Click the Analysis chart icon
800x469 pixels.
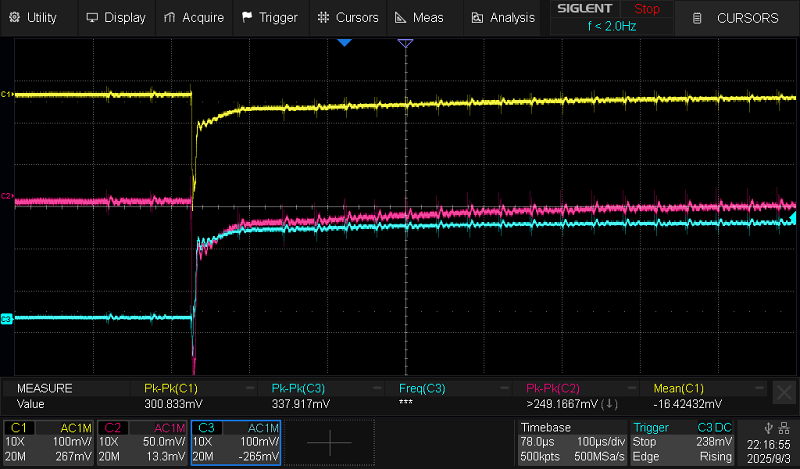pos(477,17)
